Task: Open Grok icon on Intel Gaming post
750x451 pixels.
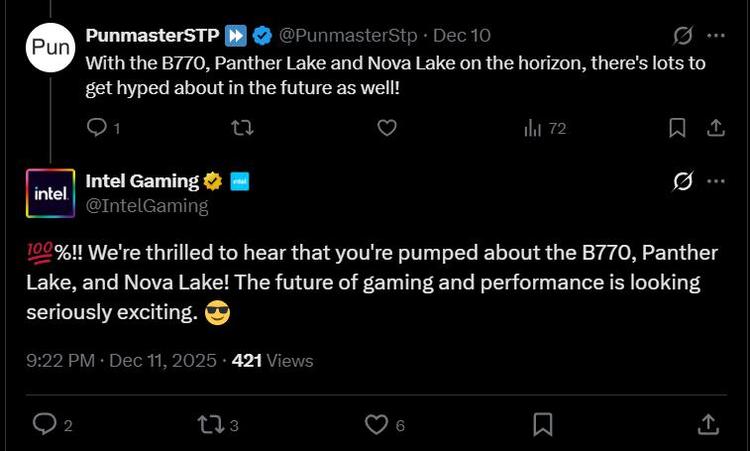Action: tap(684, 182)
